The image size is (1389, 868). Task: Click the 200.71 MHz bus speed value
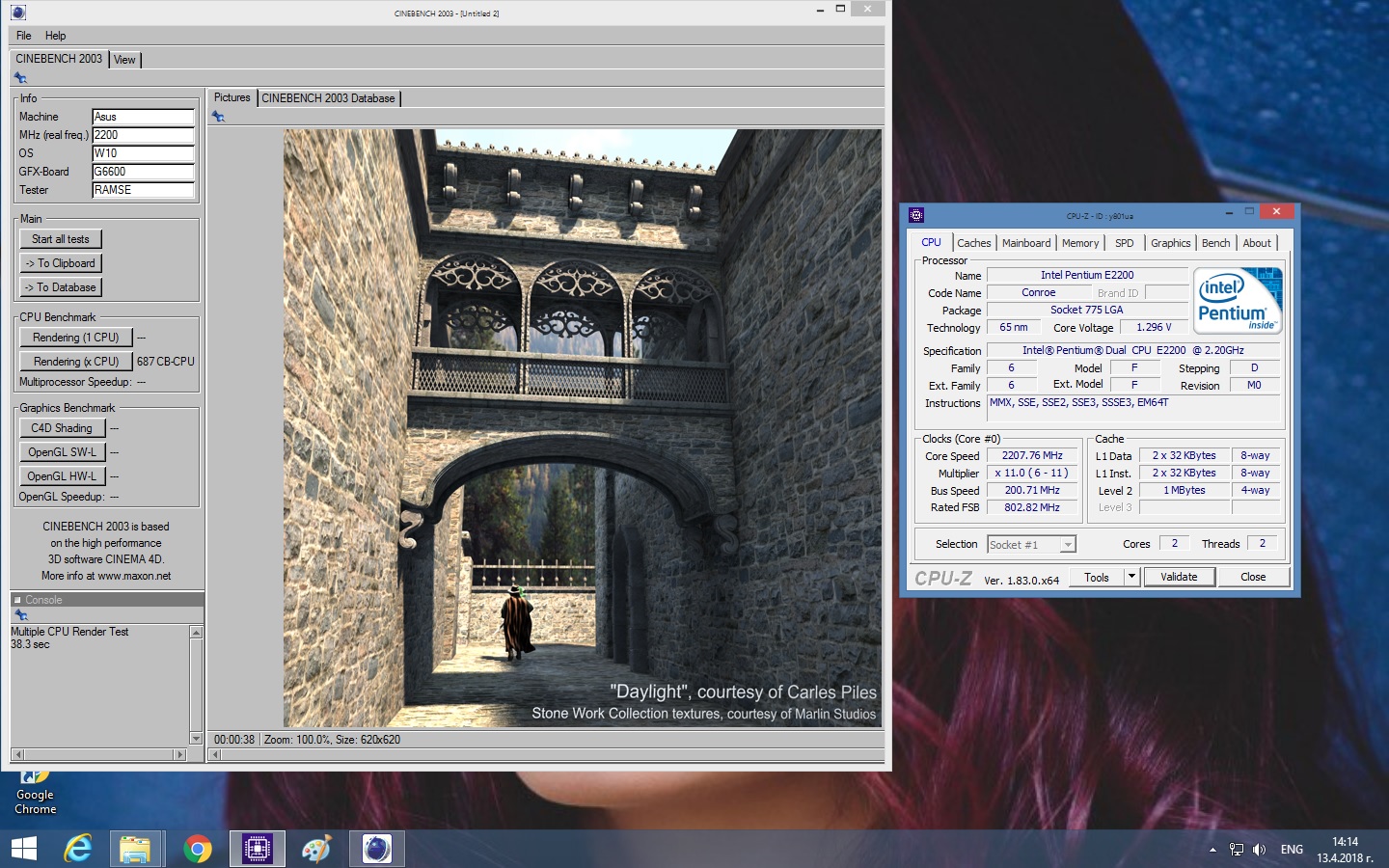click(x=1032, y=491)
